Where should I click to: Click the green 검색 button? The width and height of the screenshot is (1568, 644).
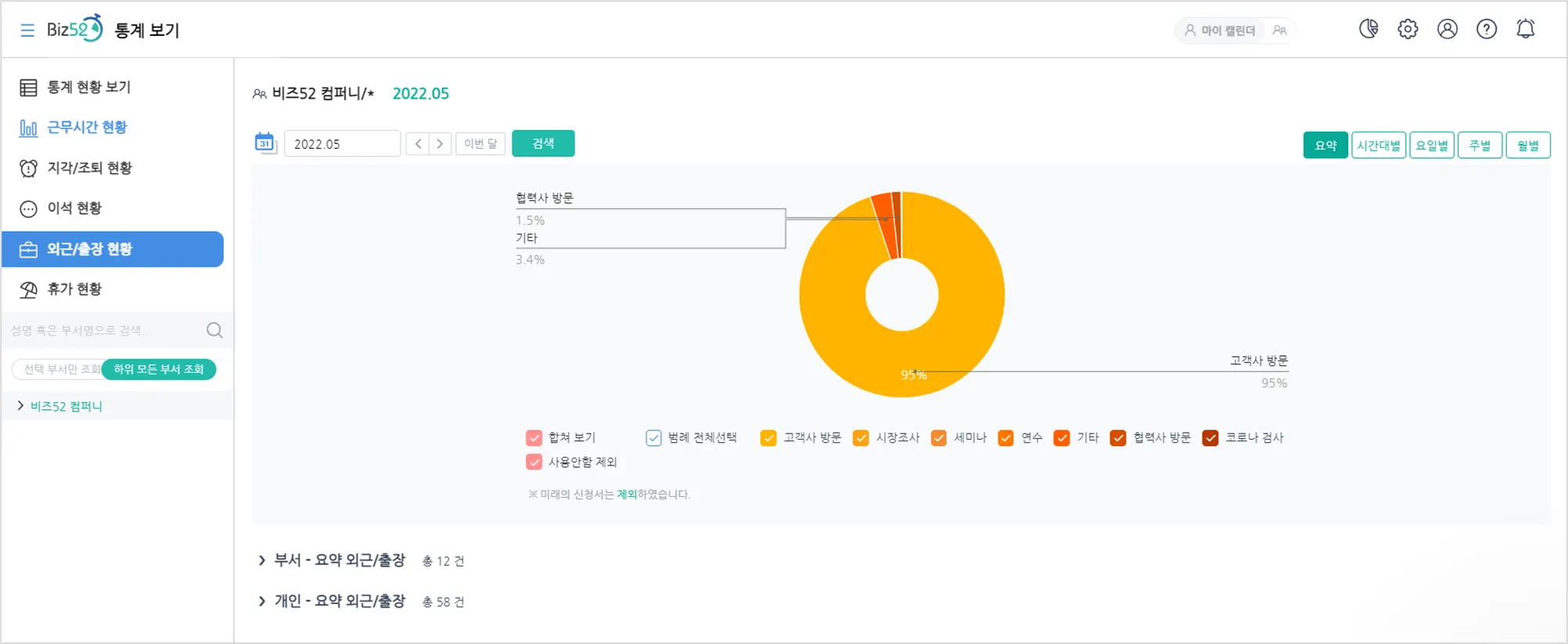pos(543,143)
